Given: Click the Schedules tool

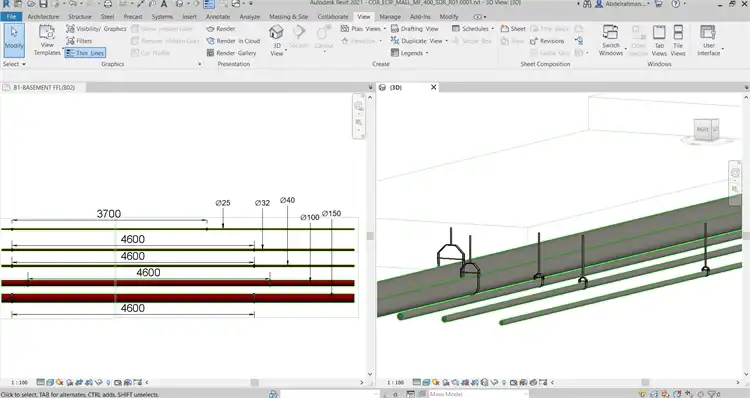Looking at the screenshot, I should coord(470,29).
